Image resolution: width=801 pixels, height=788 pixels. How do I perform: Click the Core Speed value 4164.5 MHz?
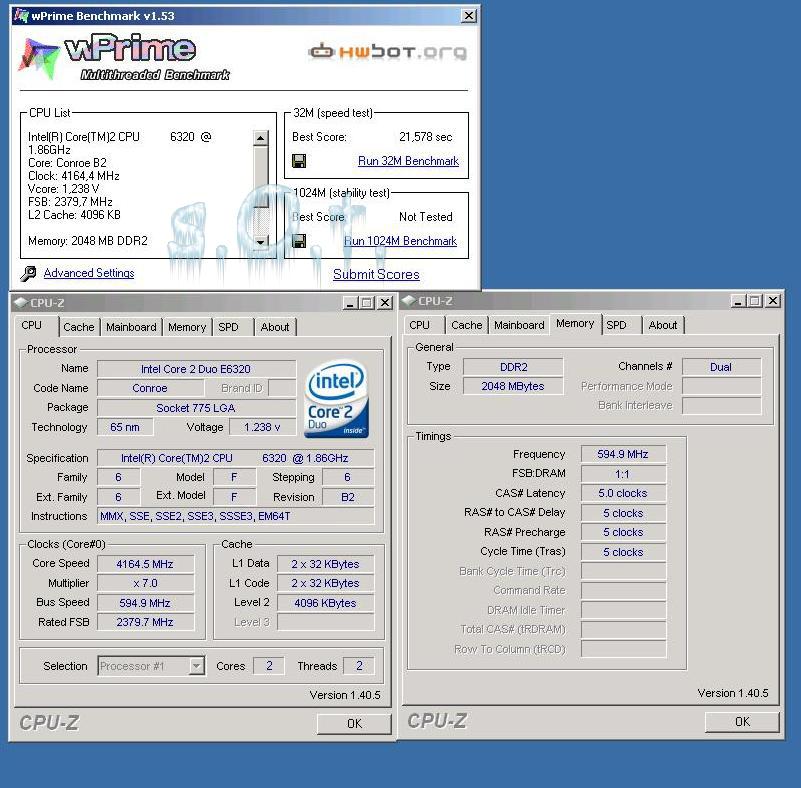coord(145,564)
